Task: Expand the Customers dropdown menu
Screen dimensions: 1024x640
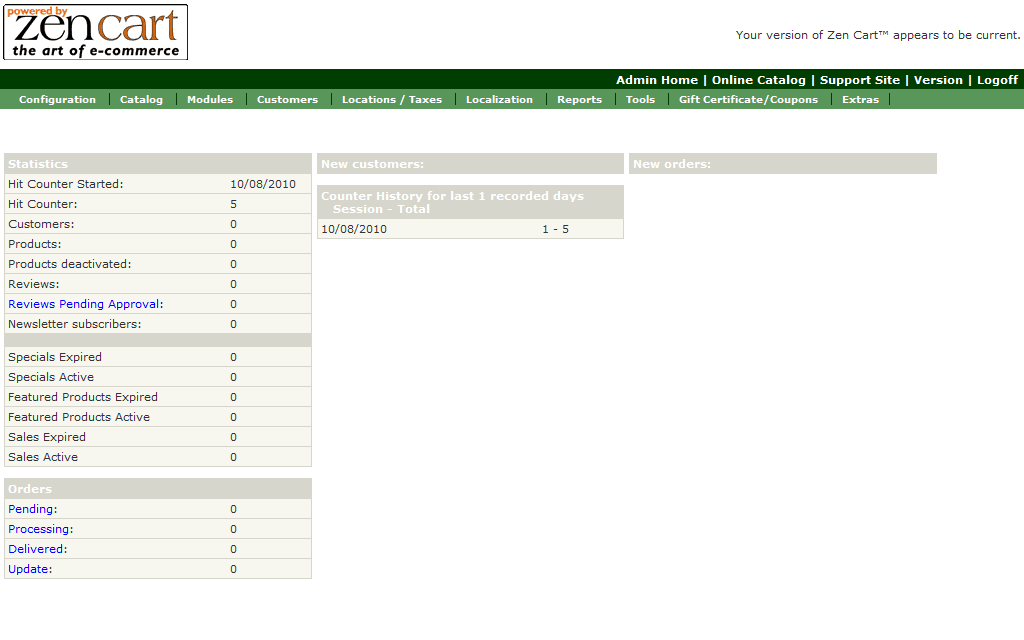Action: [287, 99]
